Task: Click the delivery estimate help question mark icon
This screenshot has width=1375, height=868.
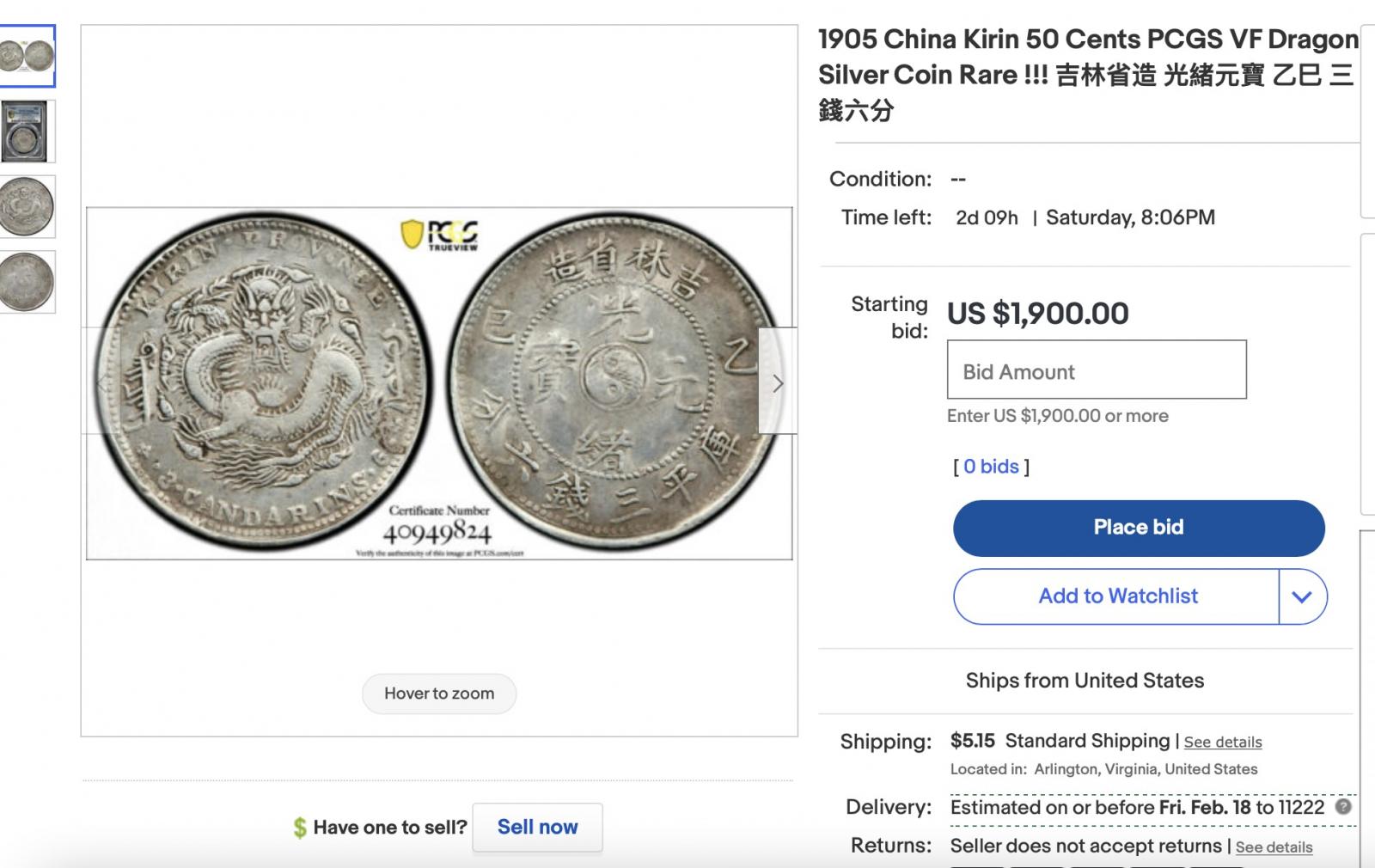Action: [x=1343, y=807]
